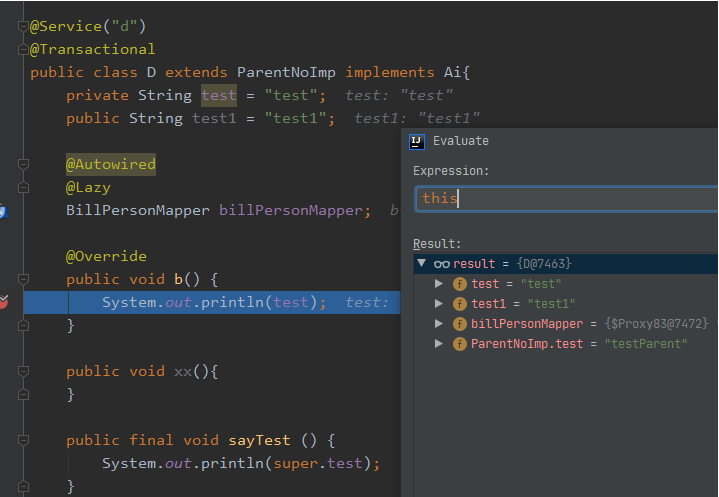The height and width of the screenshot is (497, 719).
Task: Click the field icon beside ParentNoImp.test
Action: pyautogui.click(x=460, y=344)
